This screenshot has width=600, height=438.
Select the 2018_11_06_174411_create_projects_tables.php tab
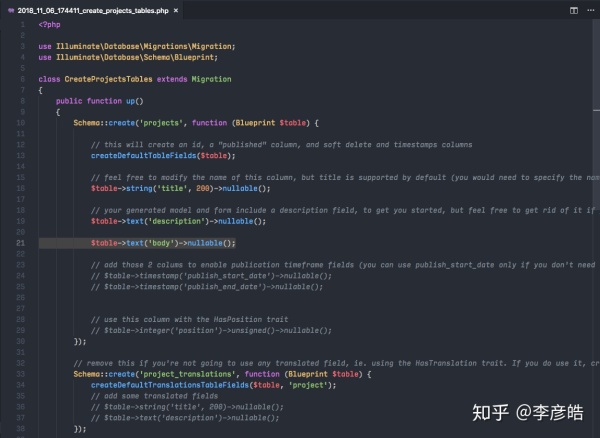coord(93,10)
